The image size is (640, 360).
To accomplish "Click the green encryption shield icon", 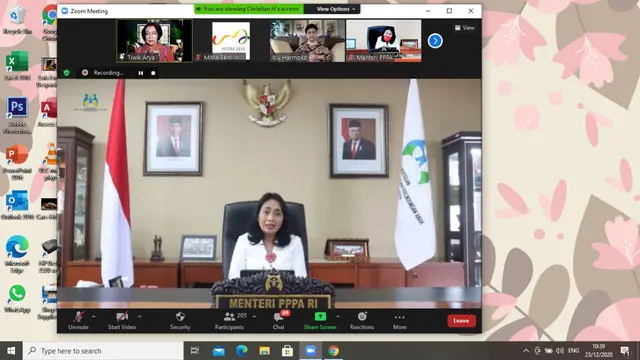I will (x=67, y=73).
